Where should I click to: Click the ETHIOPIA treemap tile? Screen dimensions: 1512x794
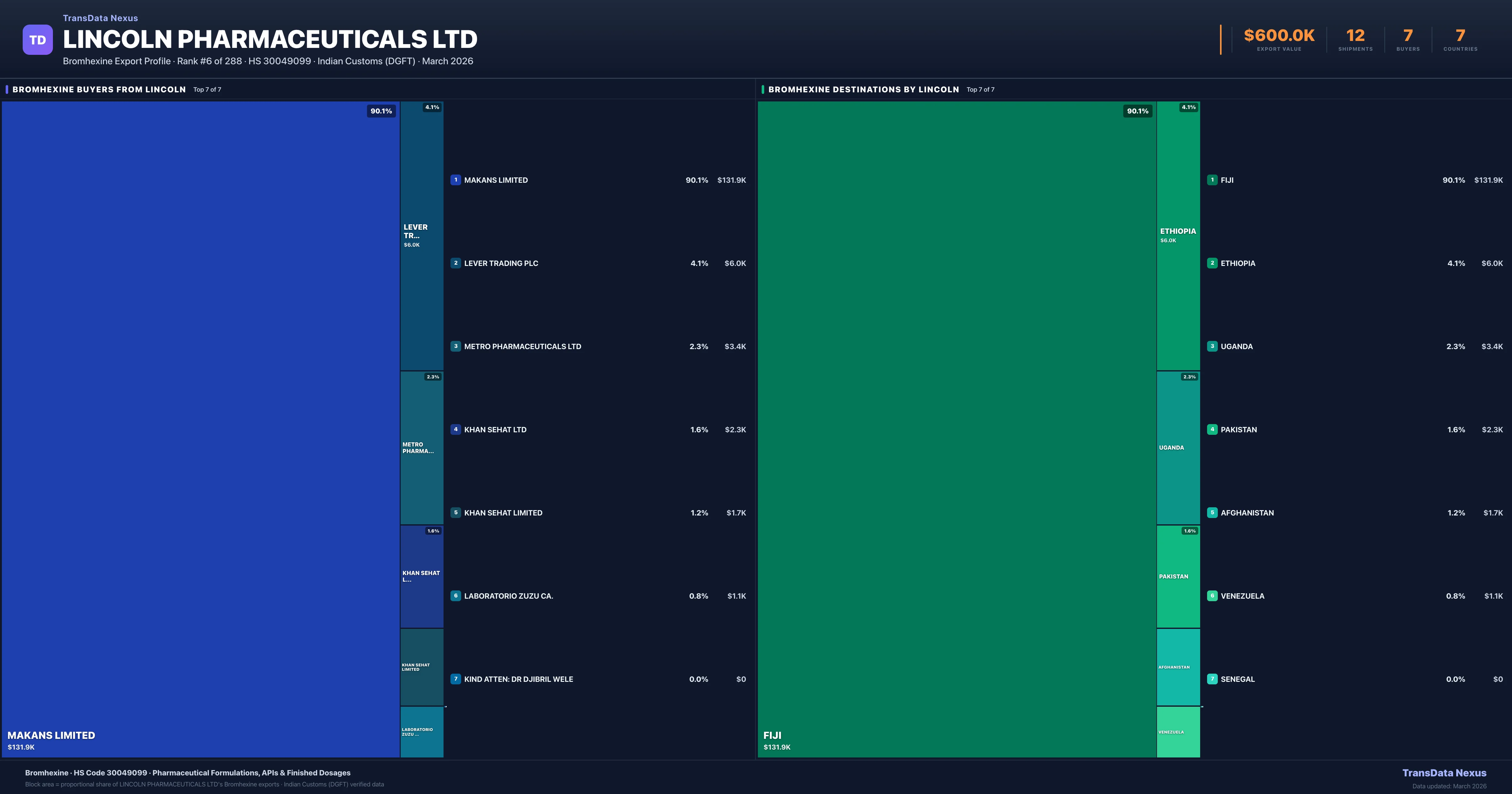[1178, 235]
